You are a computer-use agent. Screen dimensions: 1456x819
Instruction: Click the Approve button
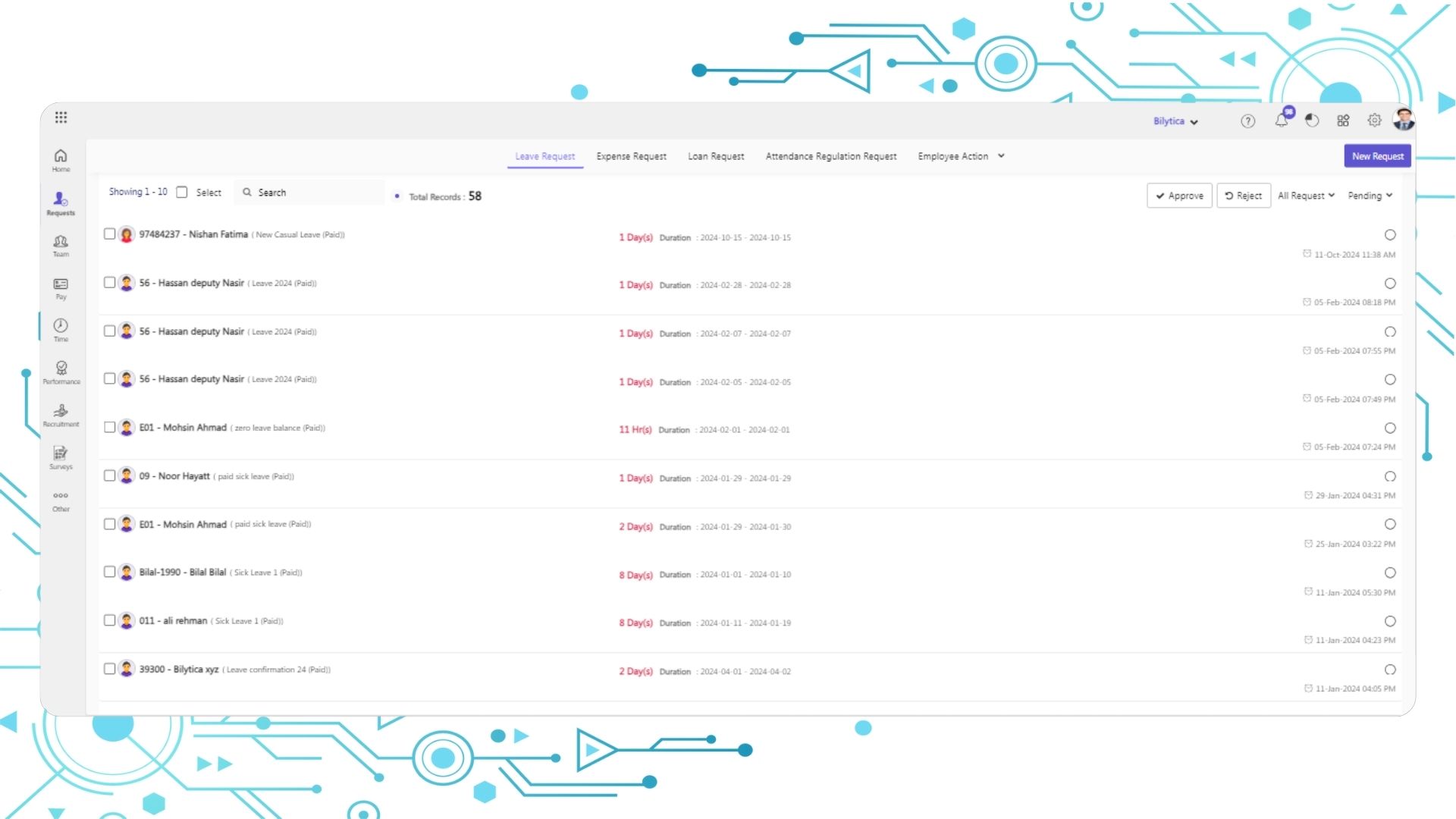pyautogui.click(x=1179, y=195)
